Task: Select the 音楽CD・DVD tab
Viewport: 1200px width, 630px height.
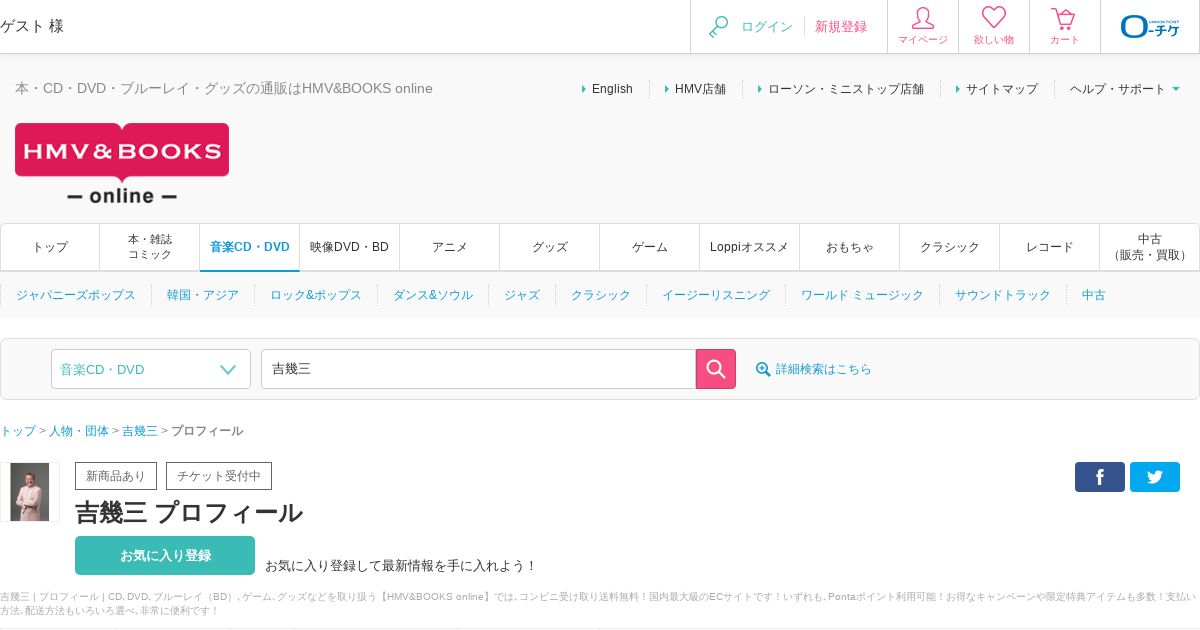Action: click(x=250, y=247)
